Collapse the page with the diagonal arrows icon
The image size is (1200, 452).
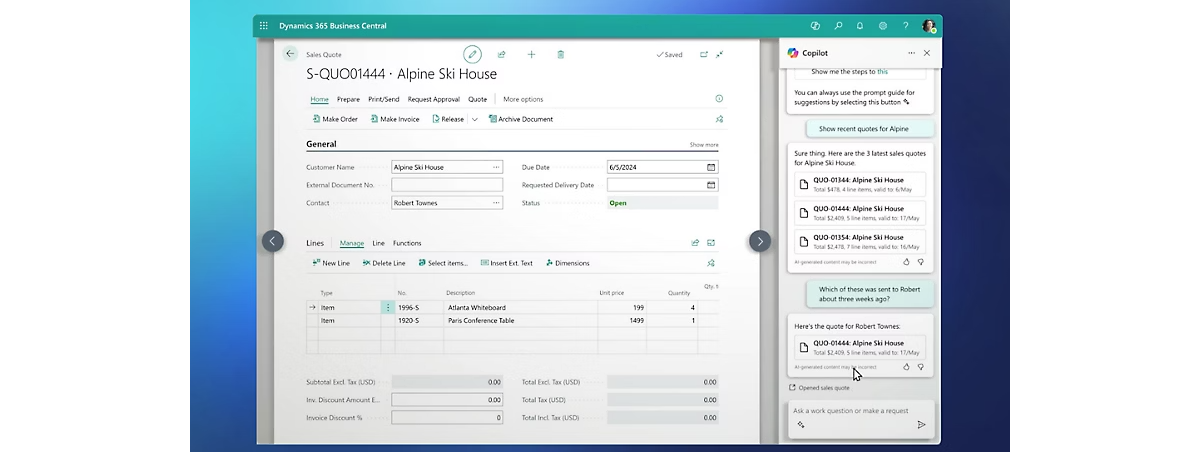pos(719,54)
